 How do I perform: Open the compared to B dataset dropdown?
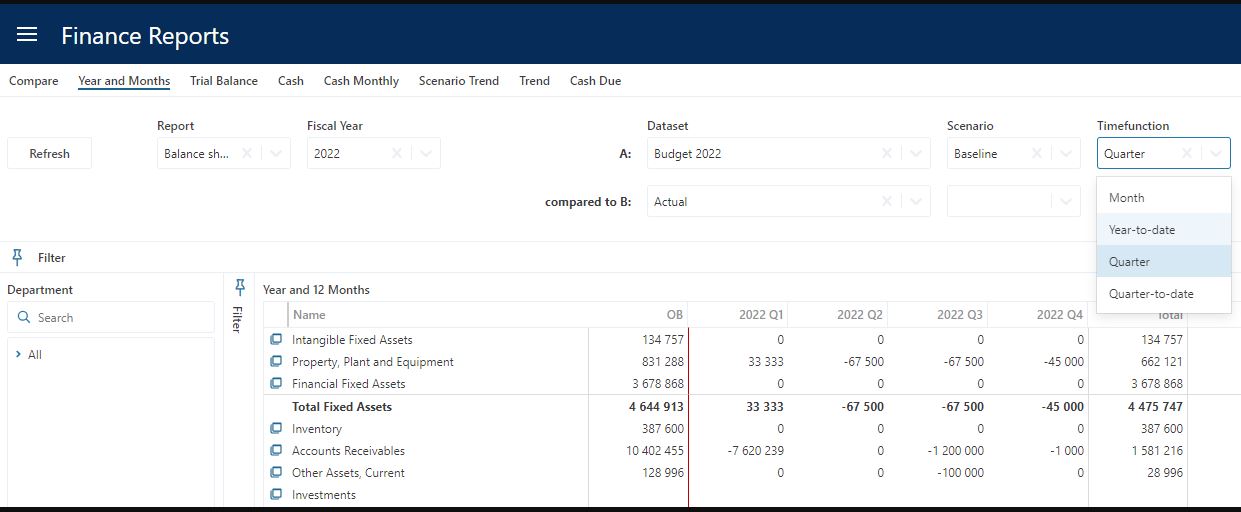(x=916, y=202)
